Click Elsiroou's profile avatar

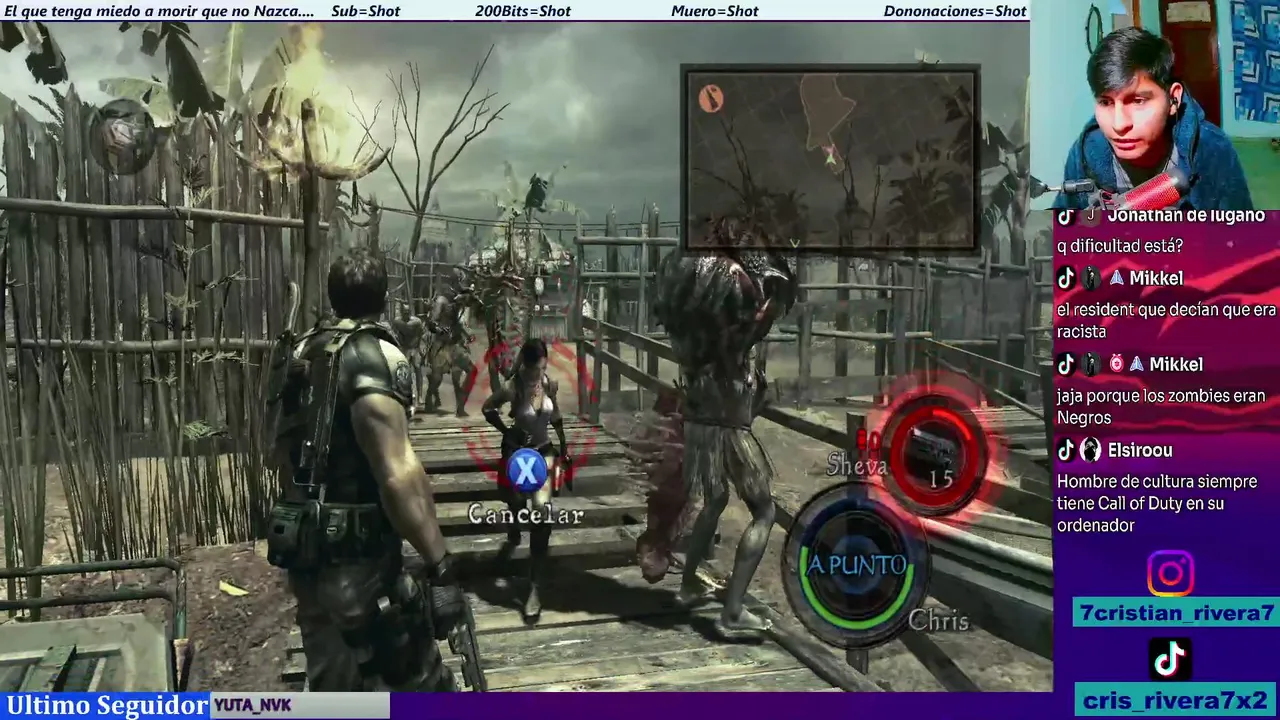(x=1091, y=451)
